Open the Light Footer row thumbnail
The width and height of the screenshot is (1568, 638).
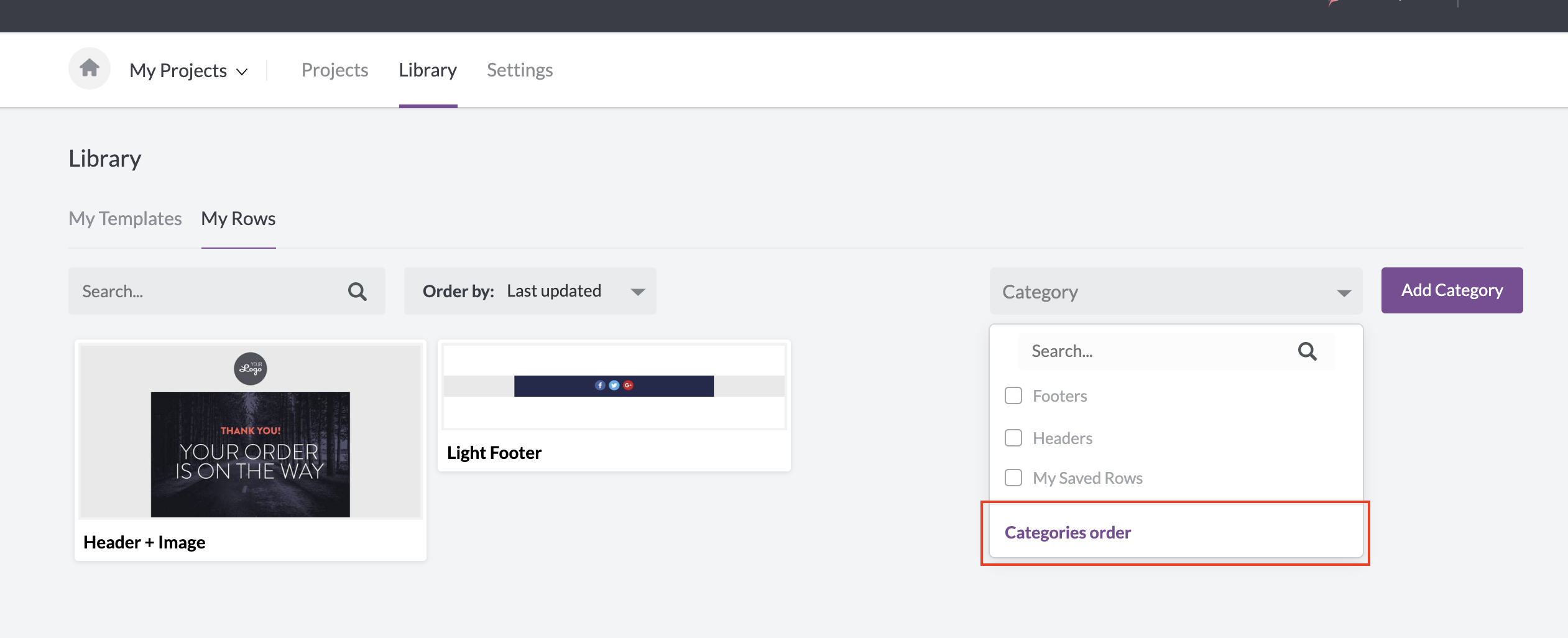(x=614, y=386)
